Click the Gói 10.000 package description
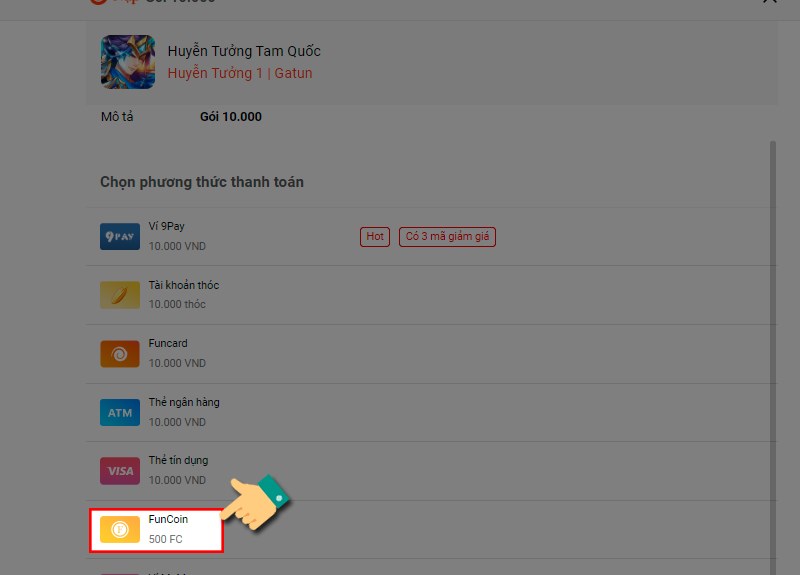The width and height of the screenshot is (800, 575). coord(231,117)
